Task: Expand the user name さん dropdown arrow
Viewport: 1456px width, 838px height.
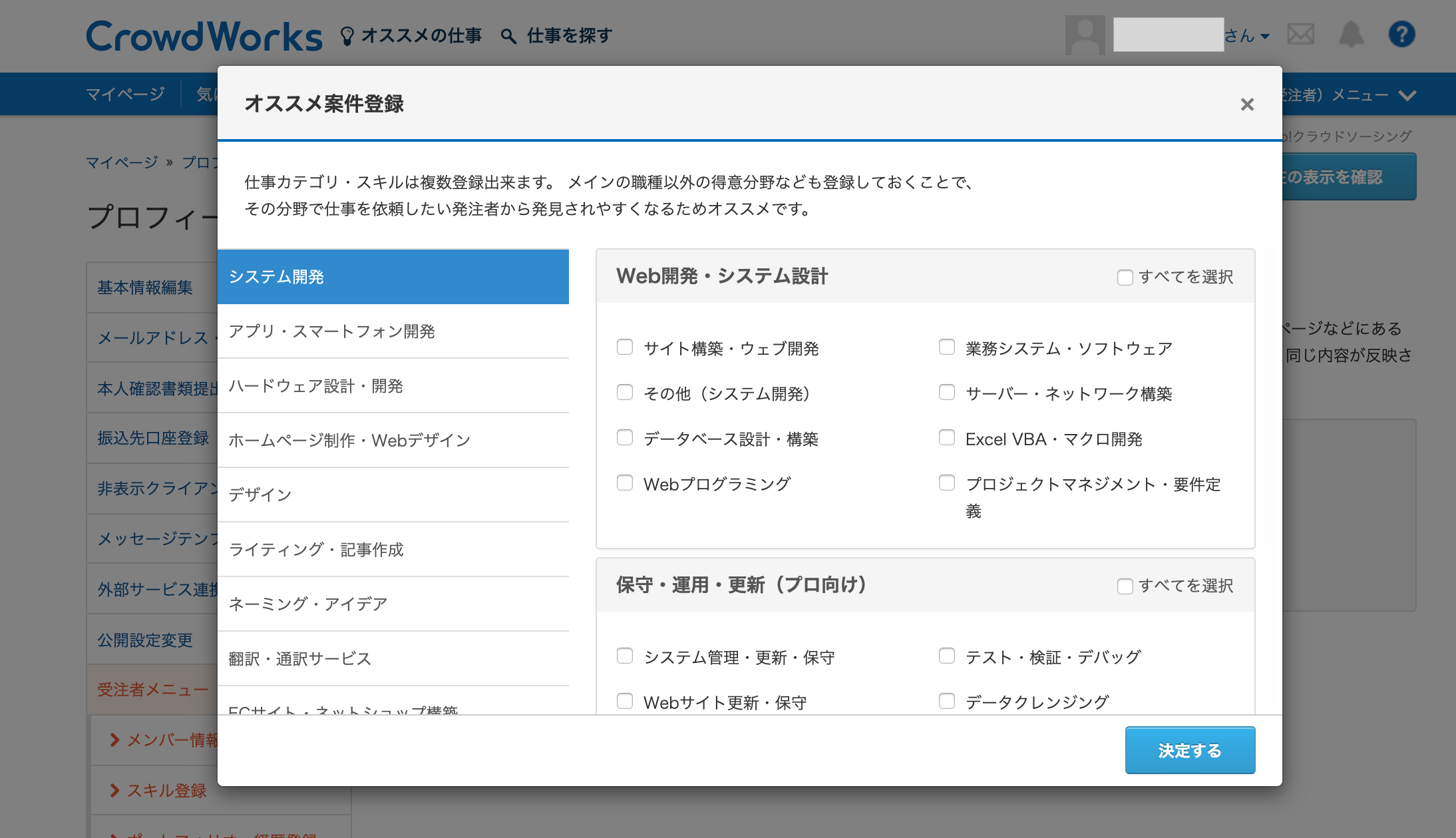Action: [x=1265, y=36]
